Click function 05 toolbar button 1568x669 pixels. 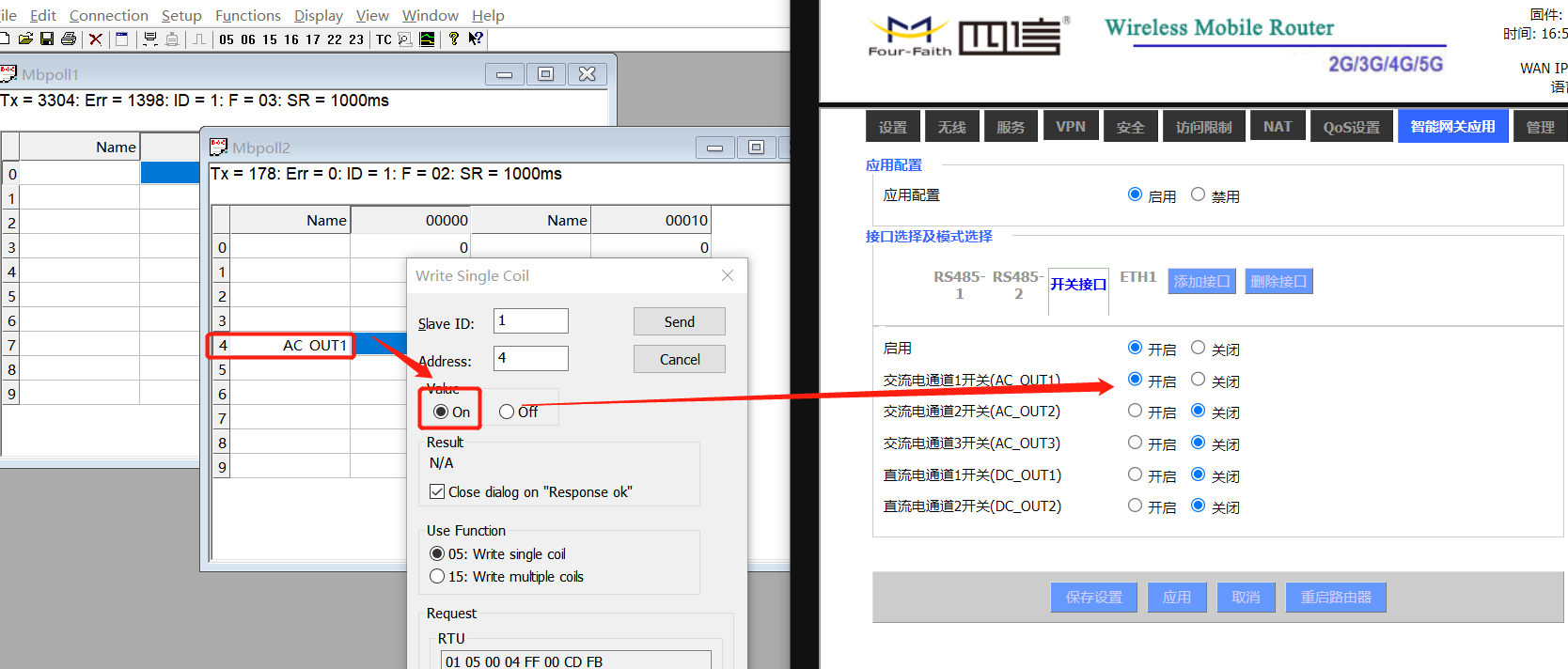click(227, 39)
